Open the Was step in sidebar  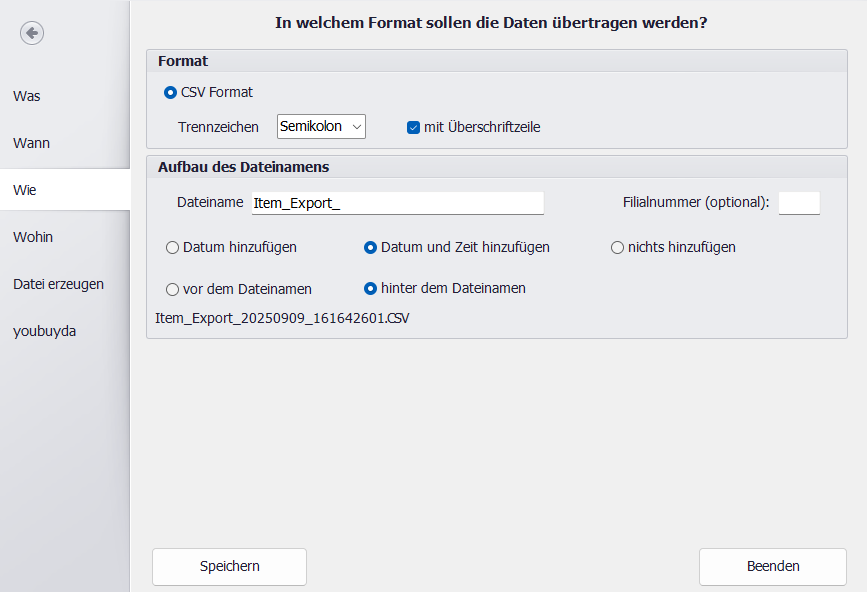click(27, 96)
